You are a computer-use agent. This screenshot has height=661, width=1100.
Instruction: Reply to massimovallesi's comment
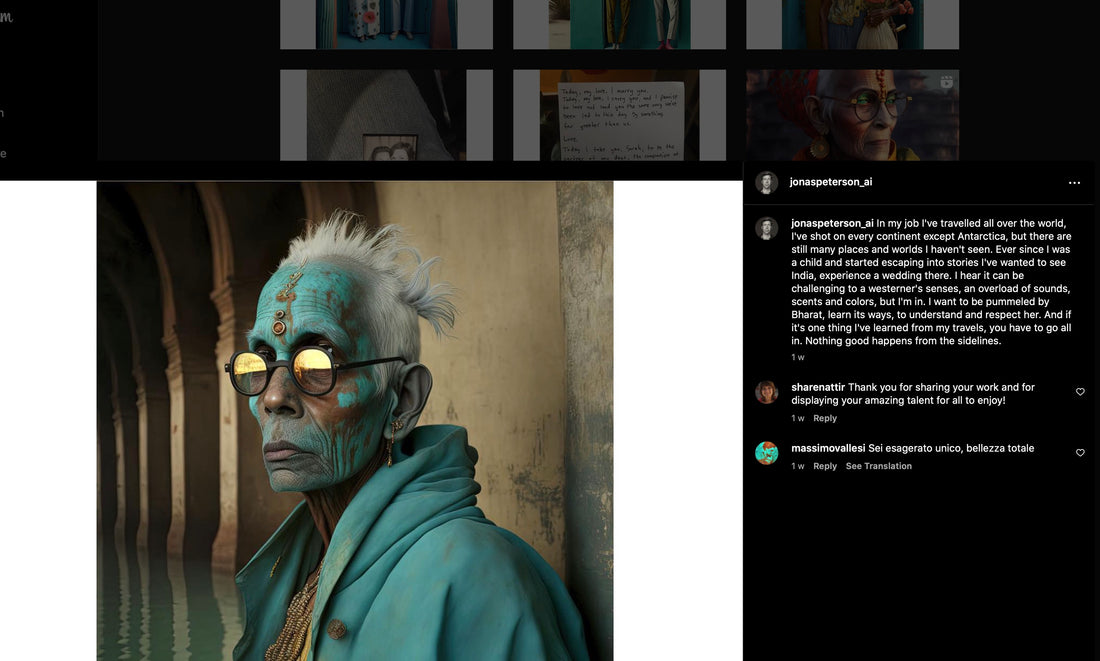[825, 466]
